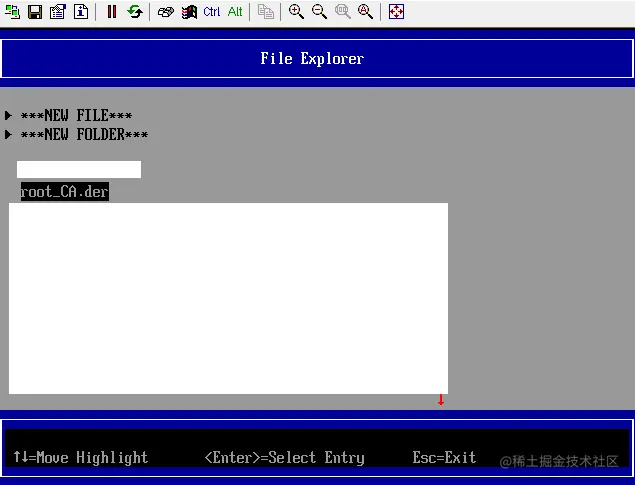Toggle the Alt key button

235,12
